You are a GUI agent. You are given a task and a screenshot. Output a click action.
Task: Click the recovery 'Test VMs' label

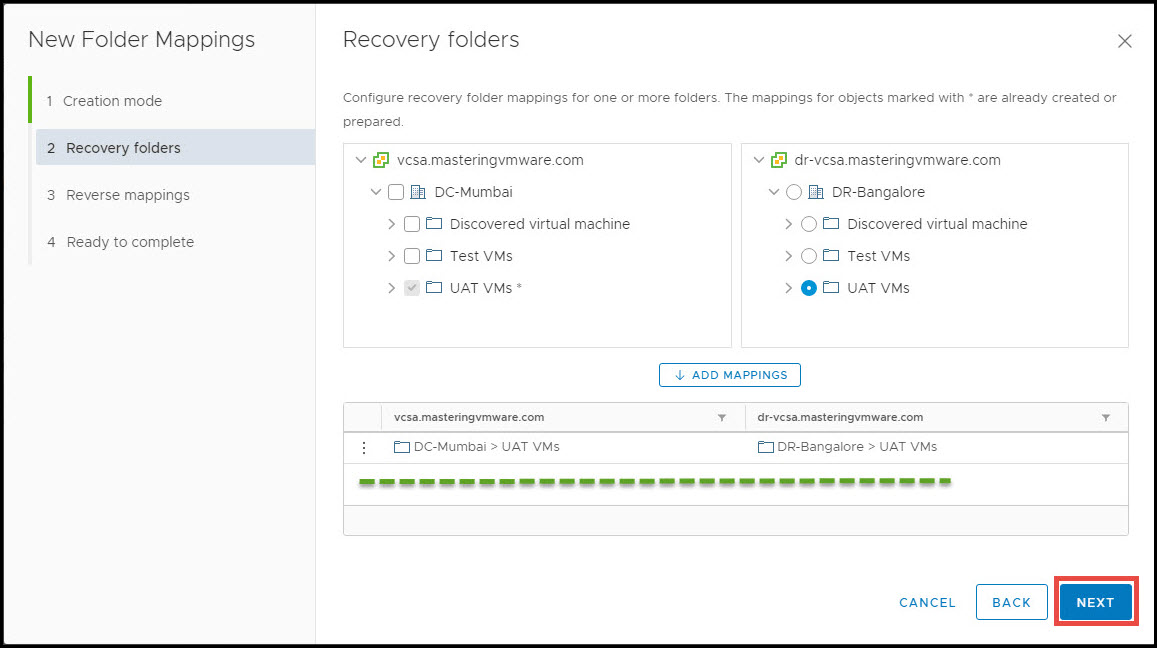(879, 256)
